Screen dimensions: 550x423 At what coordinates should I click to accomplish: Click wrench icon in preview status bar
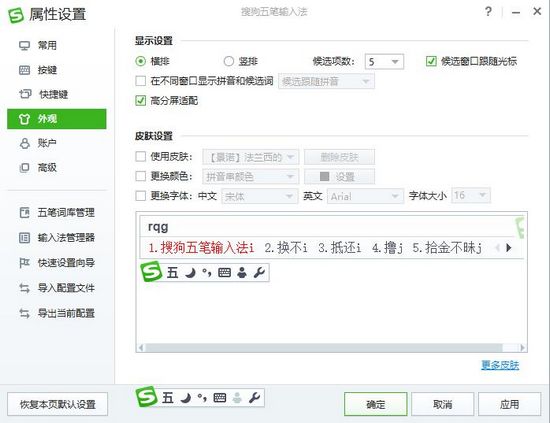[x=259, y=273]
